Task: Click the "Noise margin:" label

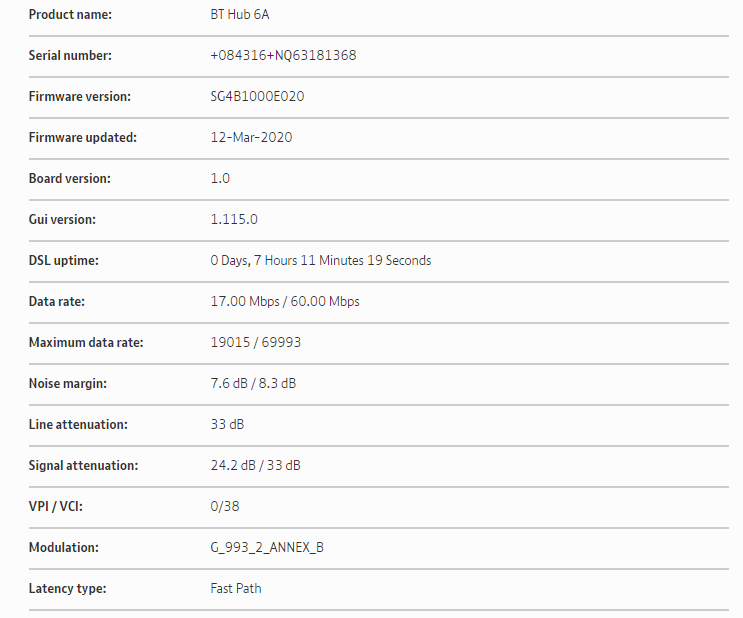Action: [68, 384]
